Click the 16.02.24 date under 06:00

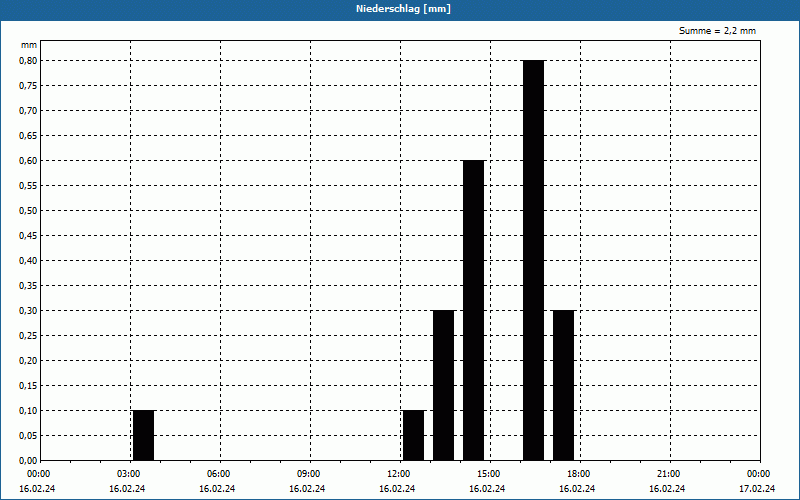tap(217, 489)
